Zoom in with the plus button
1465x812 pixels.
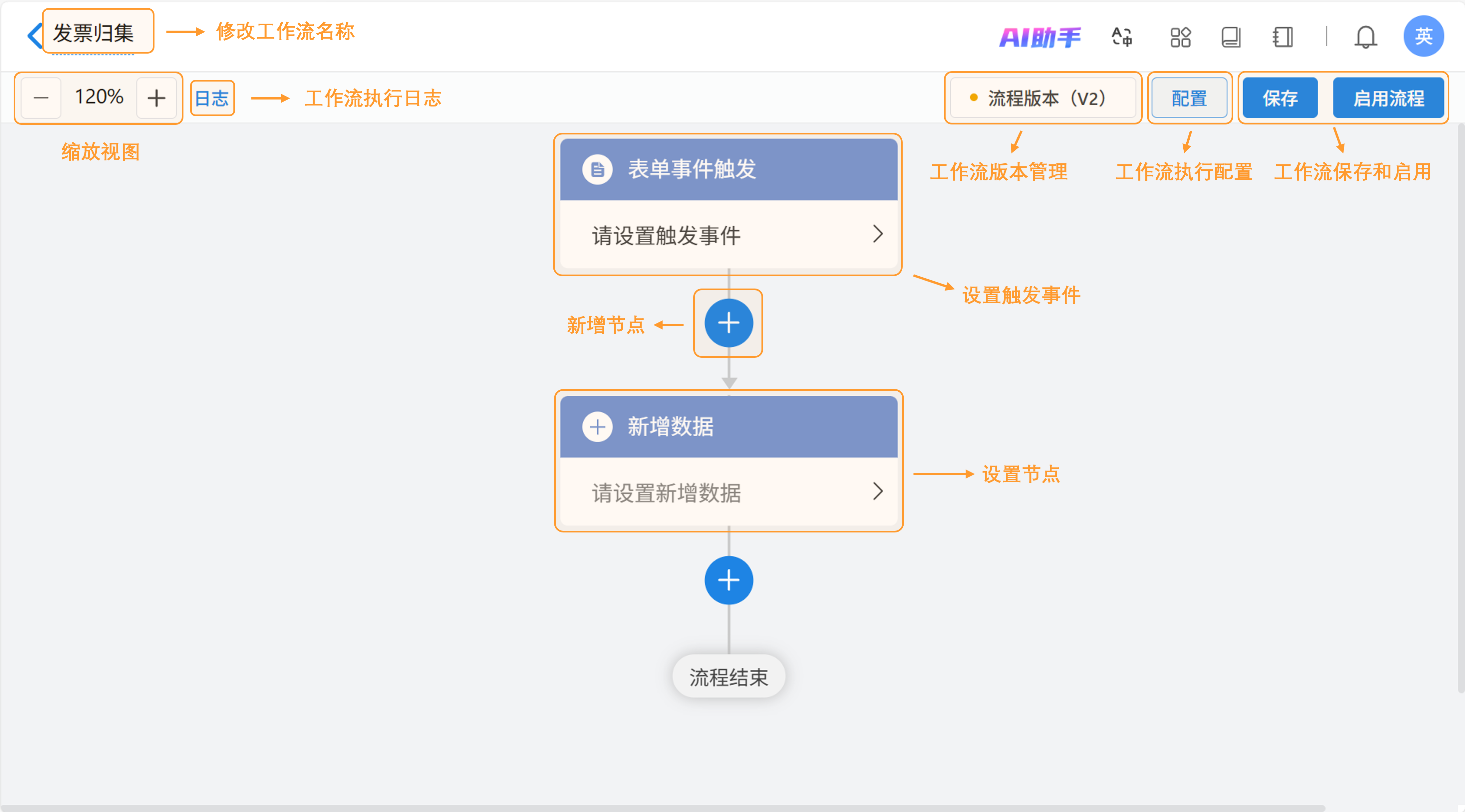156,98
